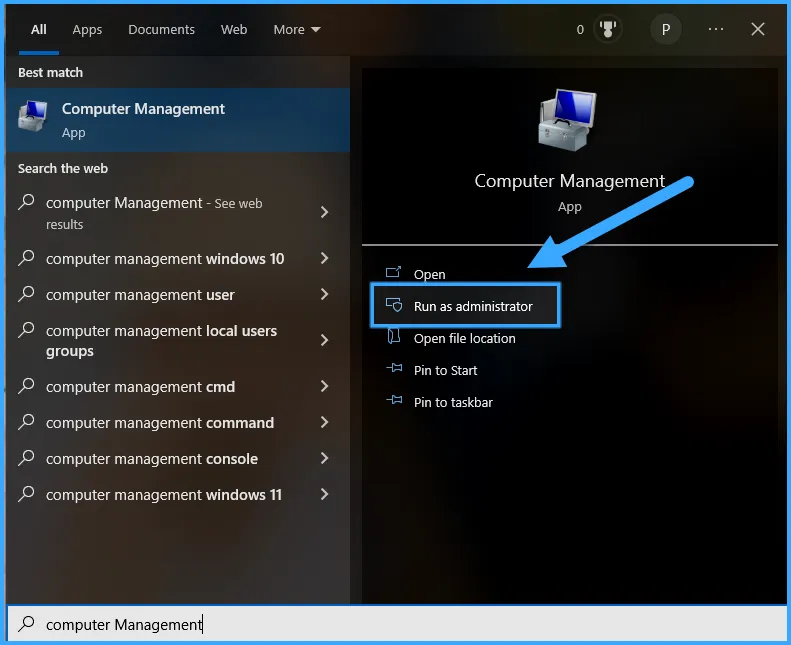The width and height of the screenshot is (791, 645).
Task: Click the magnifier icon in the search box
Action: [x=26, y=624]
